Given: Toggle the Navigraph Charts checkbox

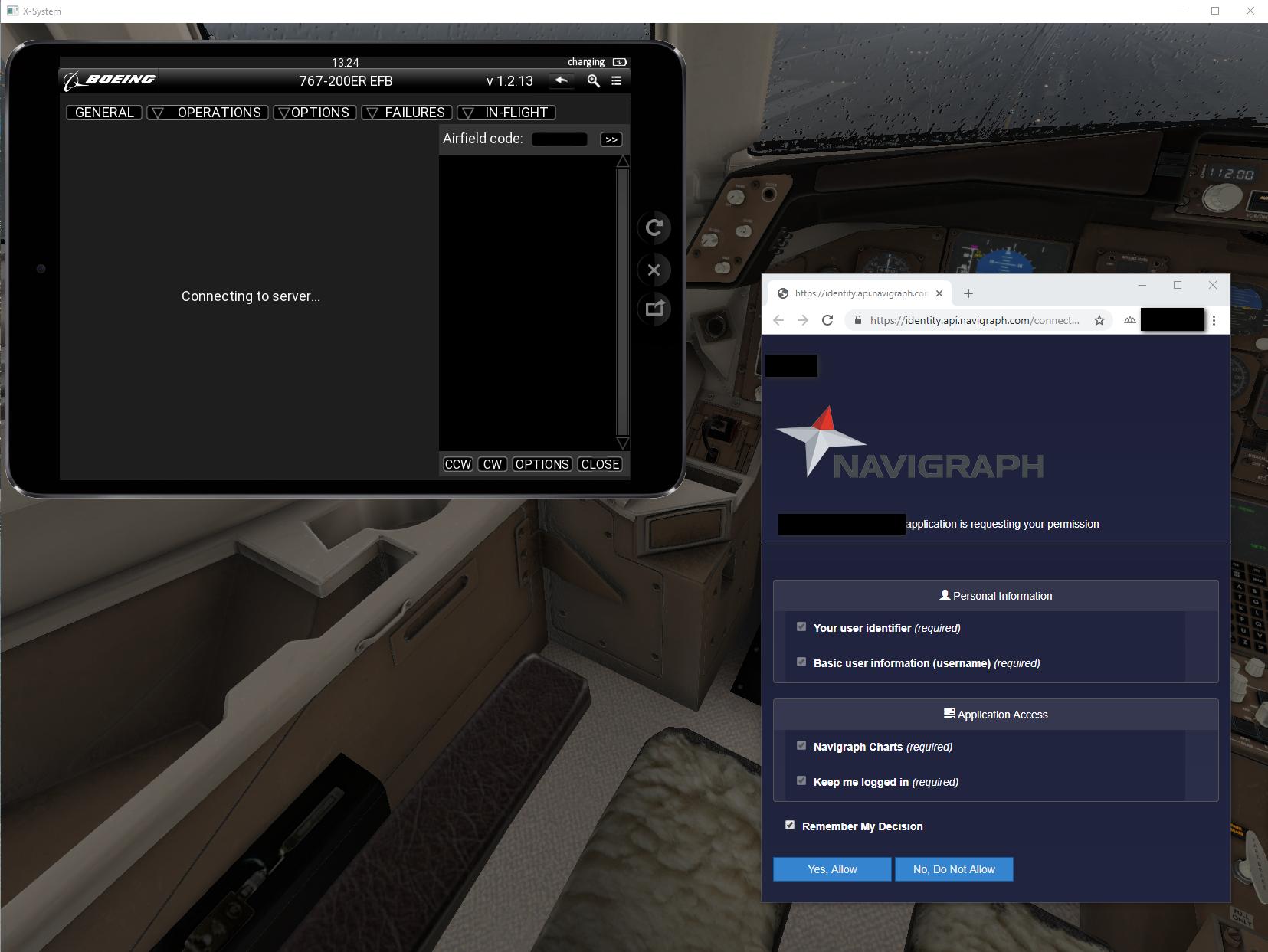Looking at the screenshot, I should (801, 745).
